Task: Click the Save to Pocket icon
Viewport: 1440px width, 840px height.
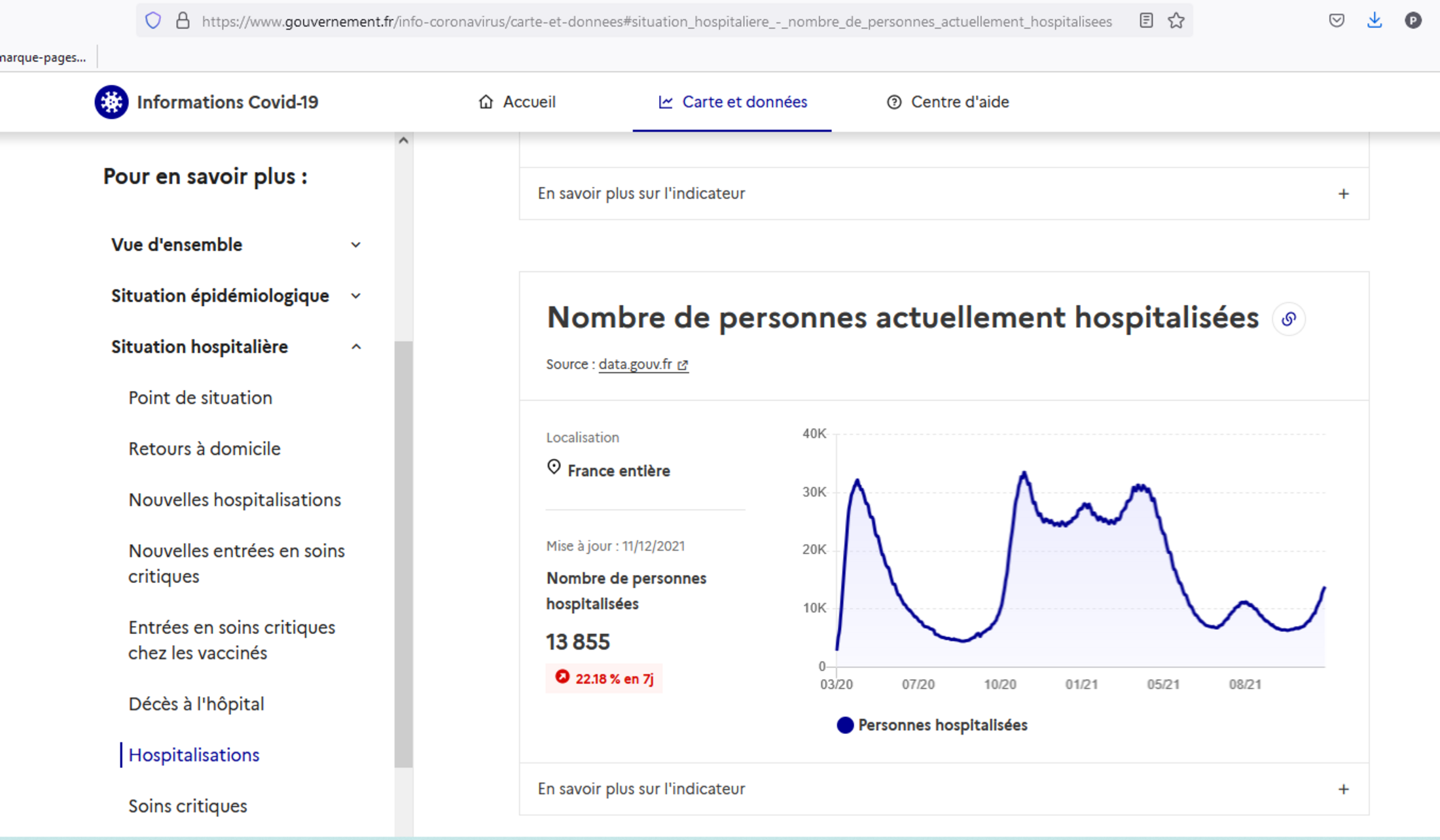Action: pyautogui.click(x=1337, y=21)
